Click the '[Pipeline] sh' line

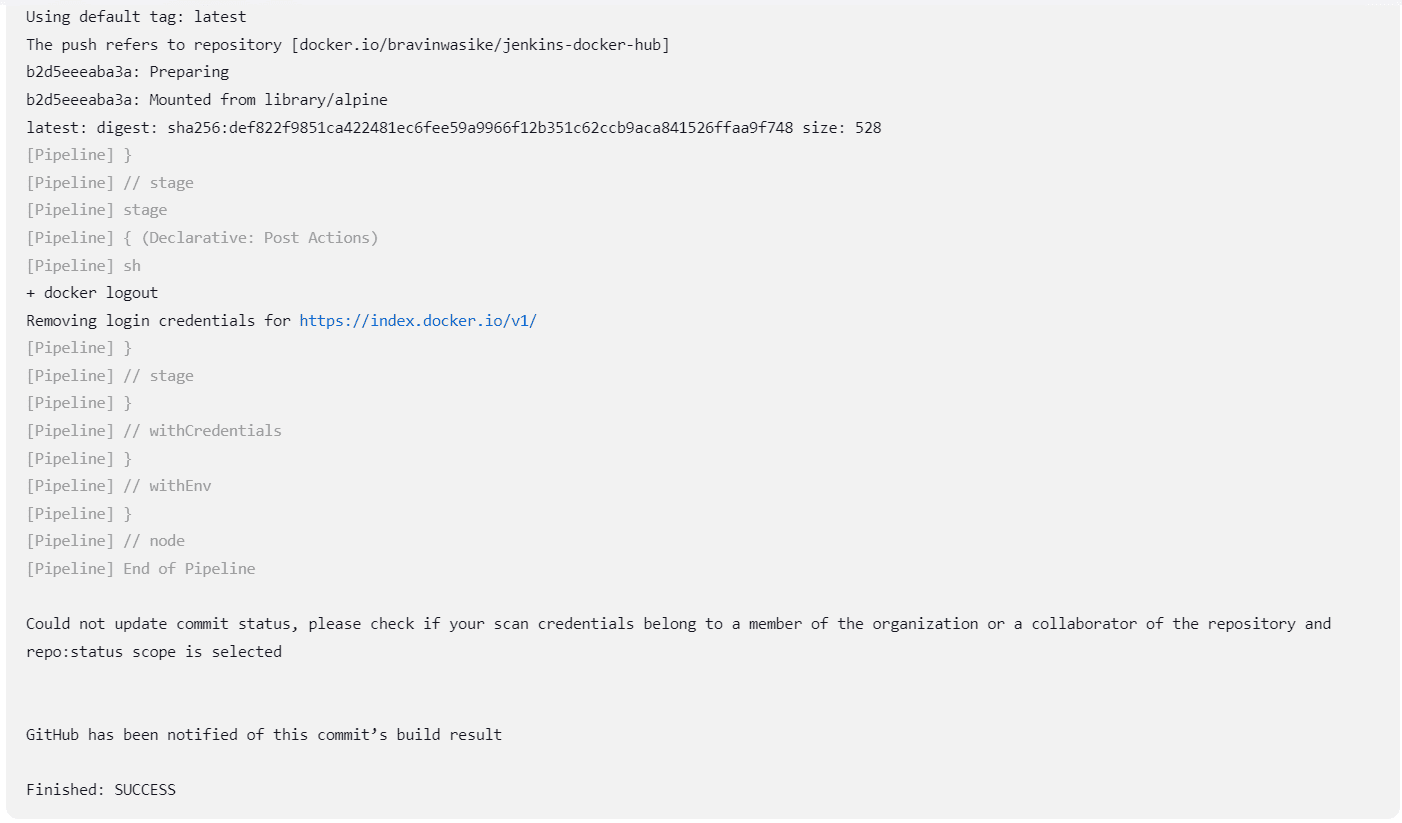click(x=83, y=266)
